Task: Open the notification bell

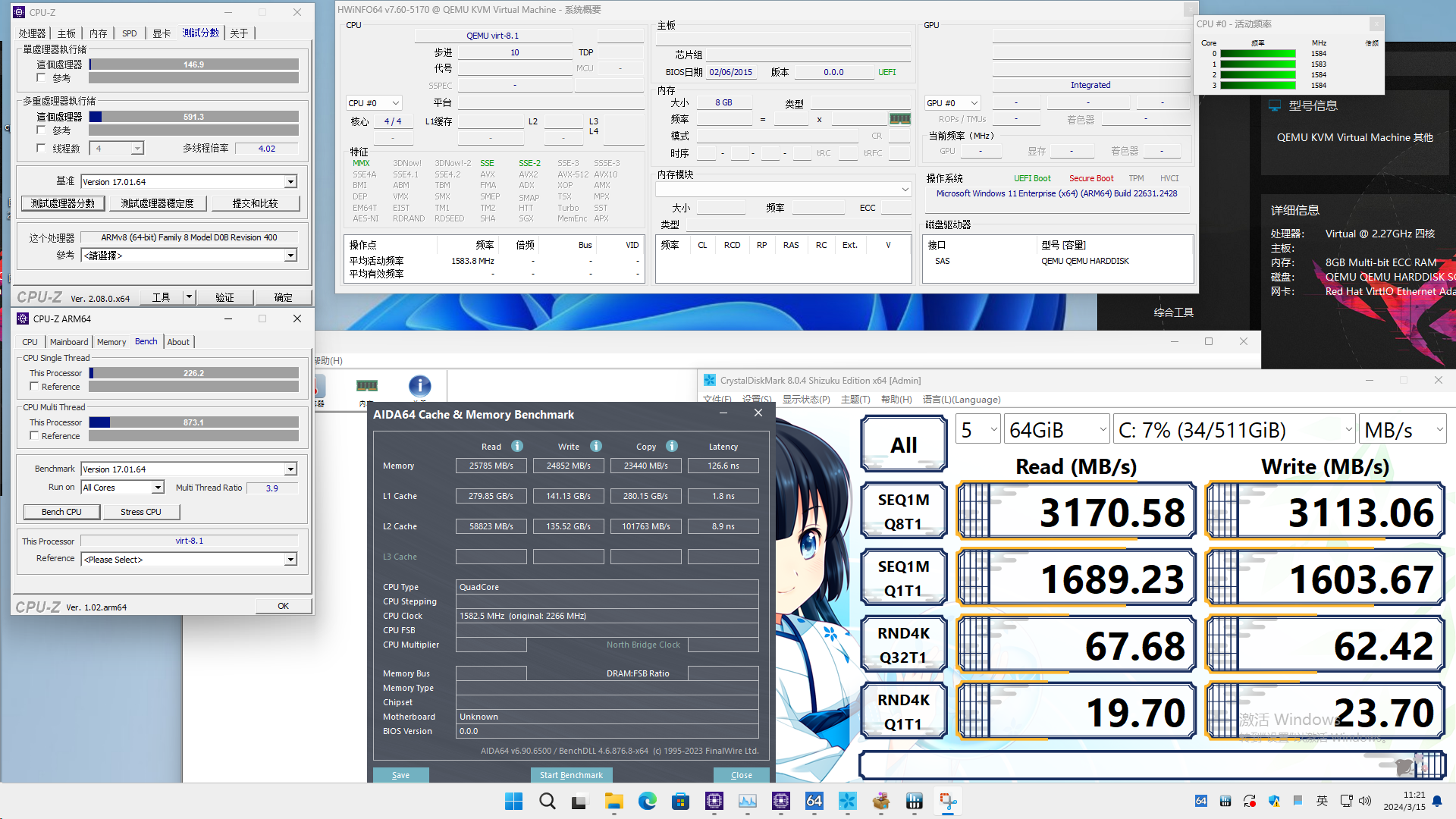Action: click(x=1437, y=801)
